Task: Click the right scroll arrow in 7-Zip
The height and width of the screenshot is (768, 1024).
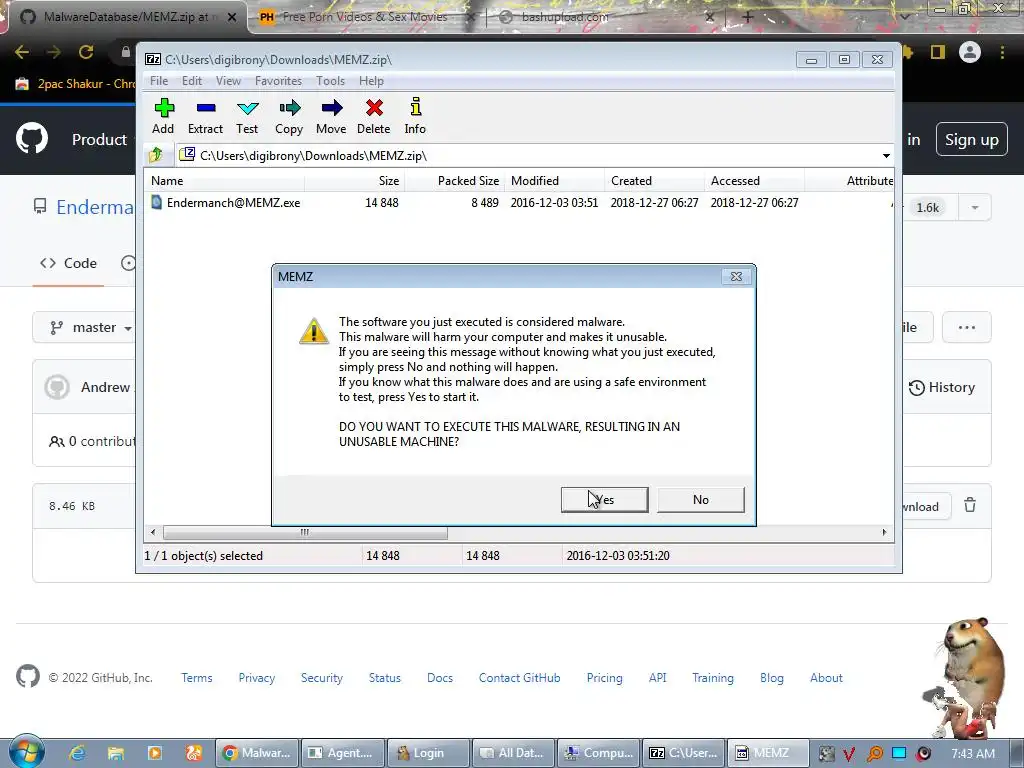Action: click(884, 532)
